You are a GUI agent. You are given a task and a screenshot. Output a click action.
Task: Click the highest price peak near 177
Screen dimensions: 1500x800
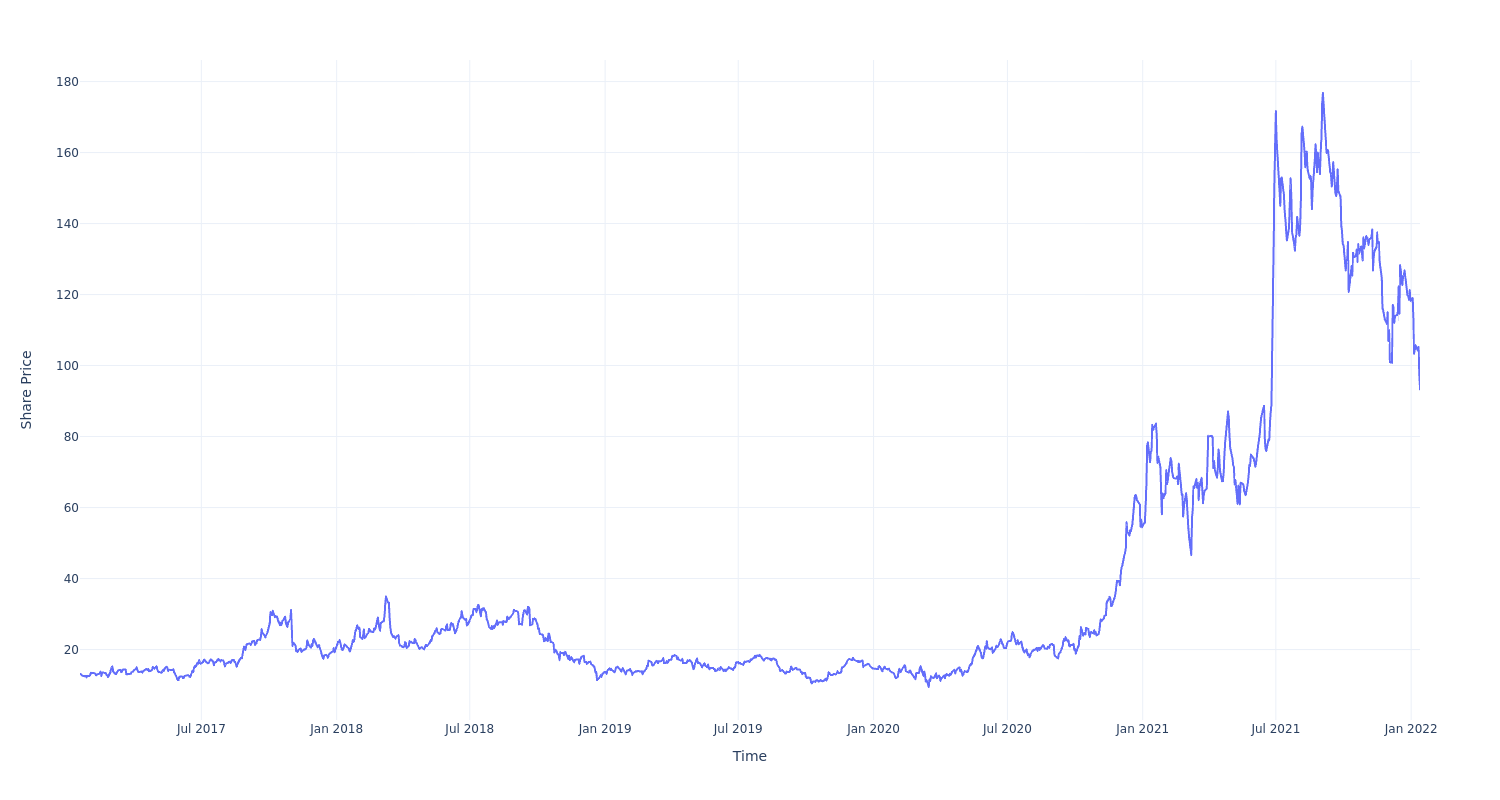[x=1323, y=93]
